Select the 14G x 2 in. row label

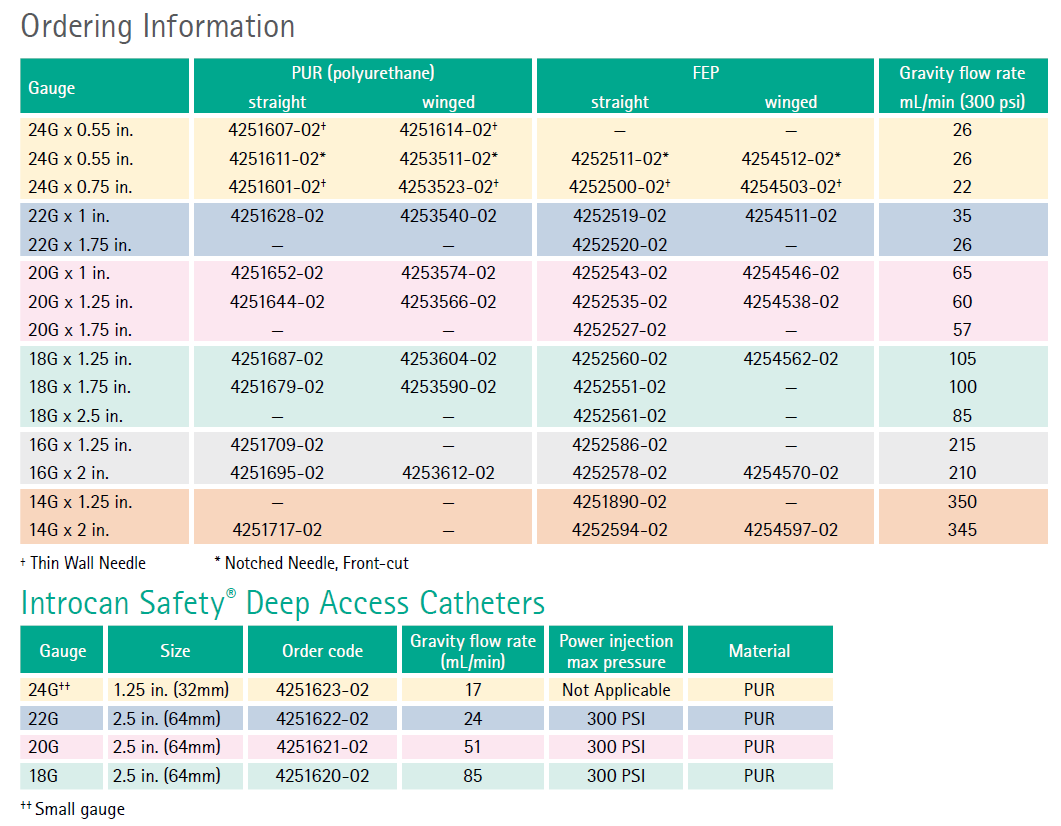coord(69,530)
